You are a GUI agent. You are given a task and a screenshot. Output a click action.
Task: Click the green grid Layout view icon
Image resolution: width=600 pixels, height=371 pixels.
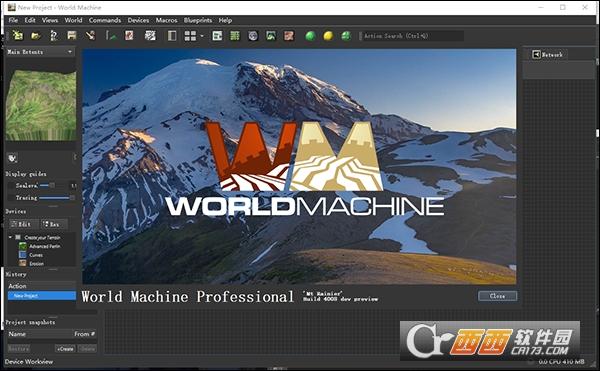[235, 36]
